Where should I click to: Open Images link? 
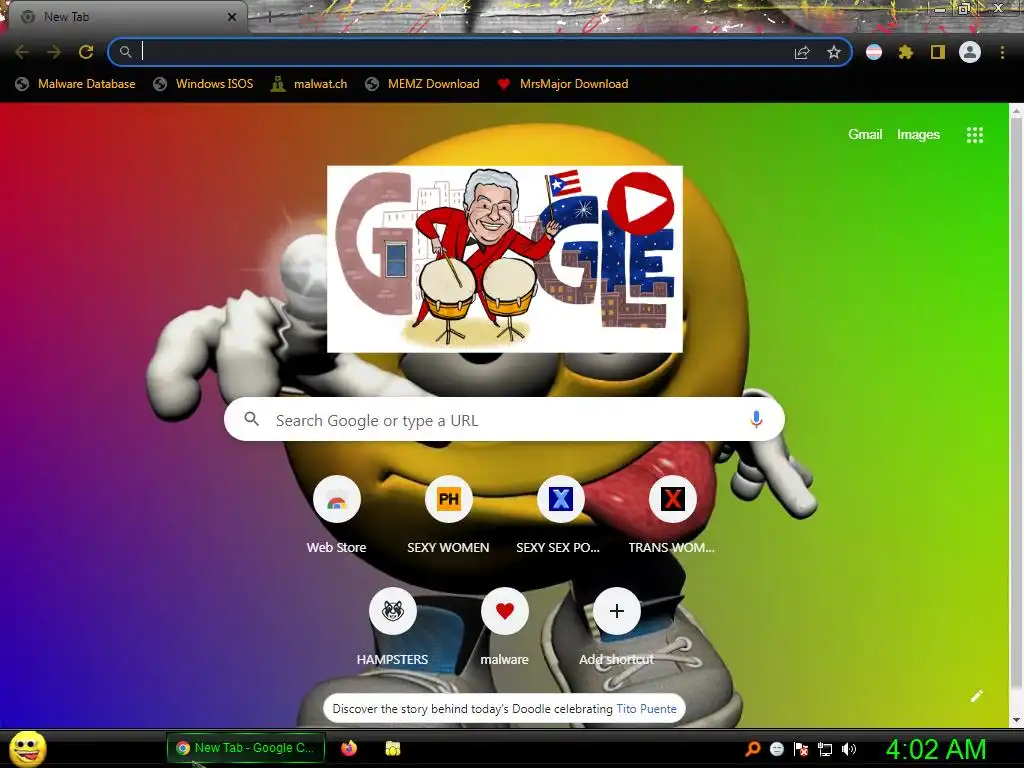[918, 135]
